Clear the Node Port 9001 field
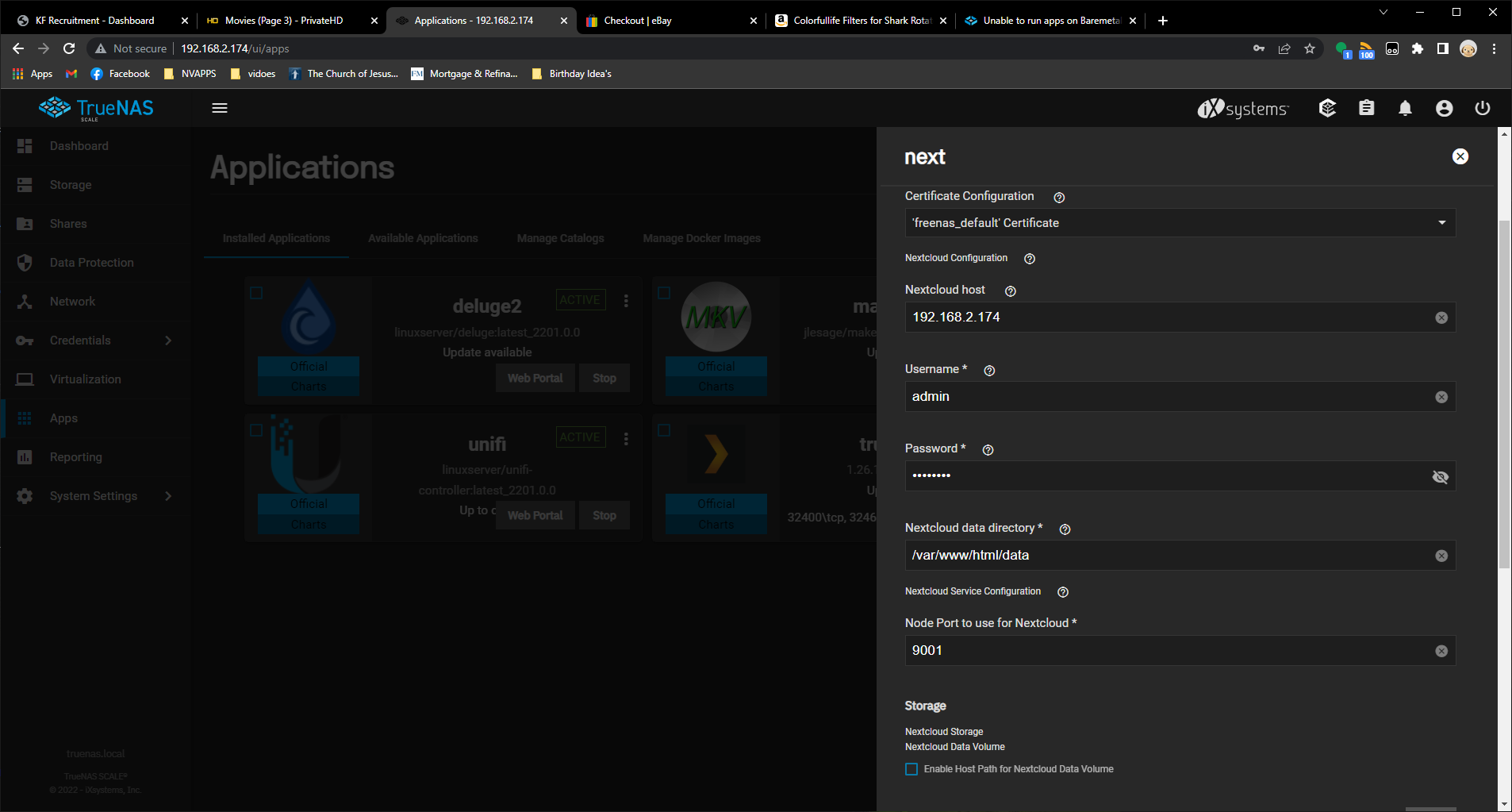1512x812 pixels. (1441, 651)
